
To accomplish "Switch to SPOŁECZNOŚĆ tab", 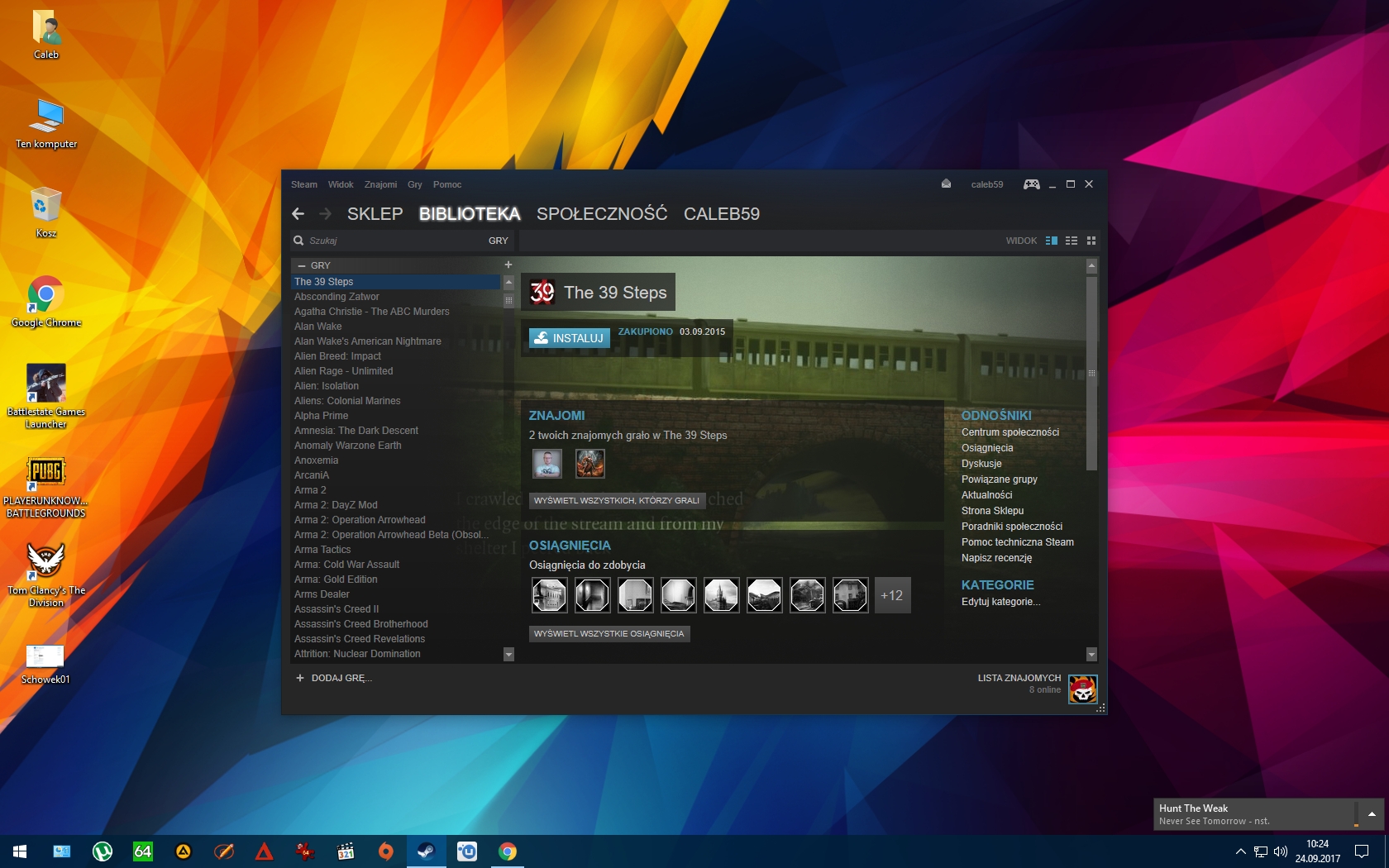I will click(602, 214).
